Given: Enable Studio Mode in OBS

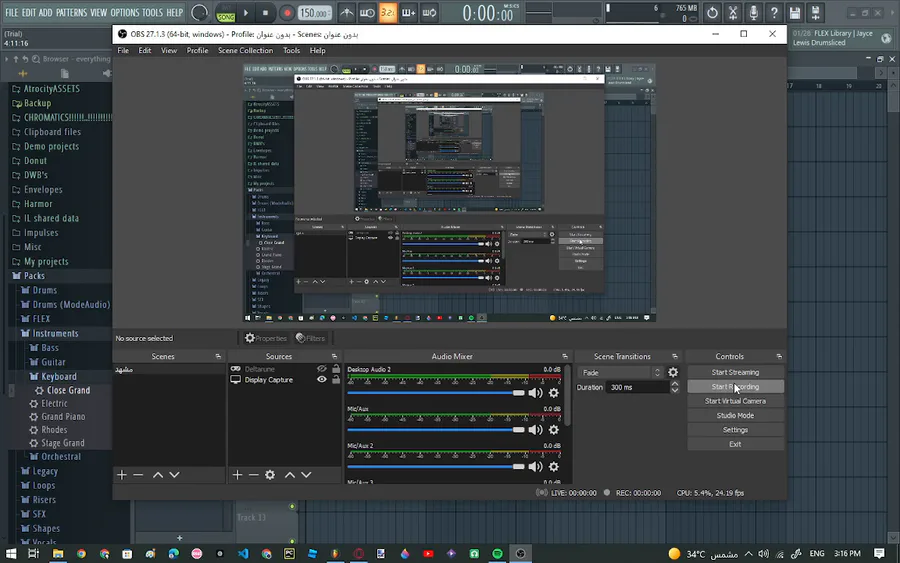Looking at the screenshot, I should [x=735, y=416].
